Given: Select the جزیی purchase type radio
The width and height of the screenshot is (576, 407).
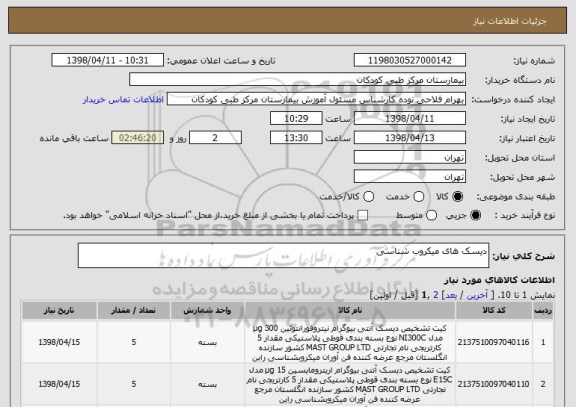Looking at the screenshot, I should click(x=475, y=216).
